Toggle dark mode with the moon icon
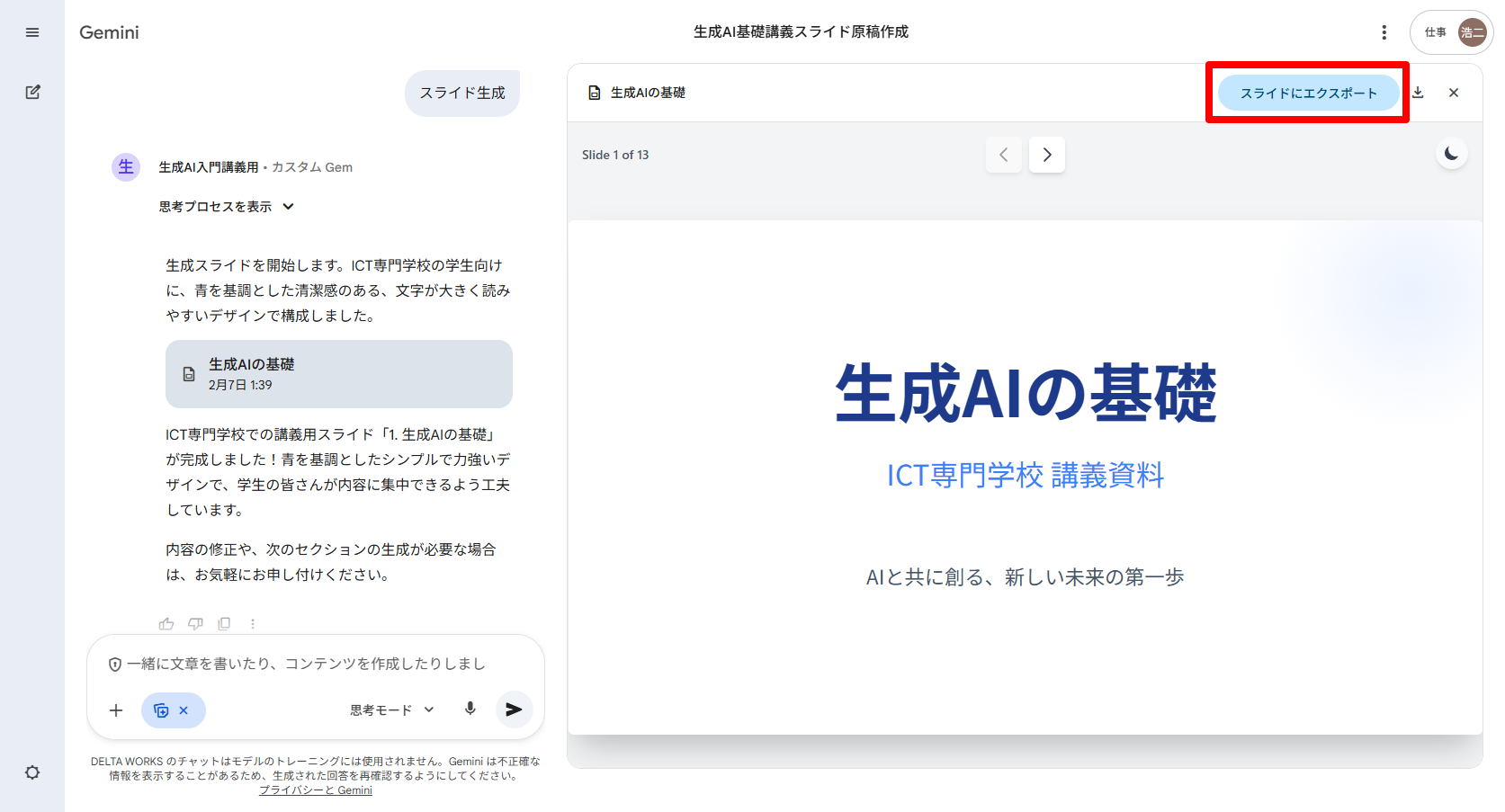Viewport: 1505px width, 812px height. pos(1451,154)
